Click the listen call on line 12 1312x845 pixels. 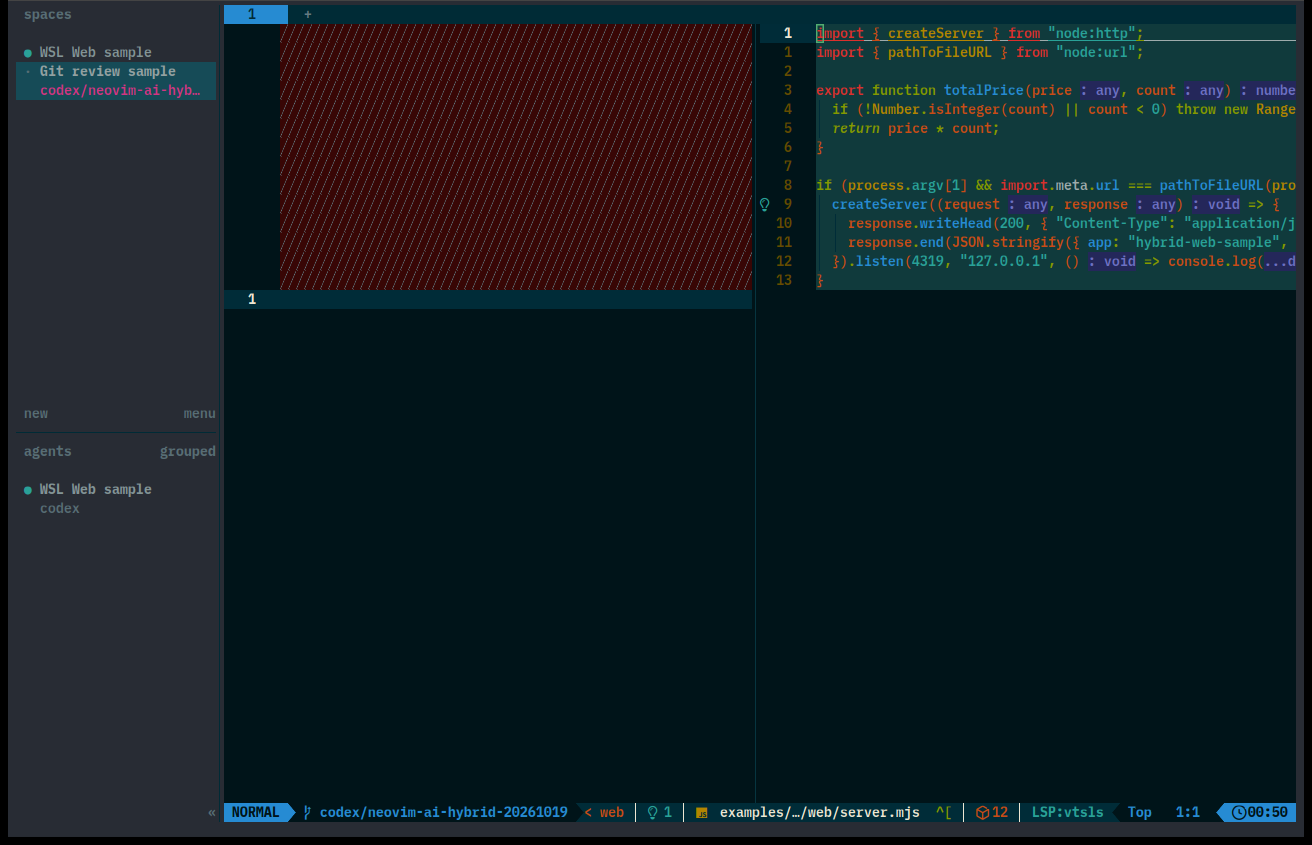tap(880, 261)
